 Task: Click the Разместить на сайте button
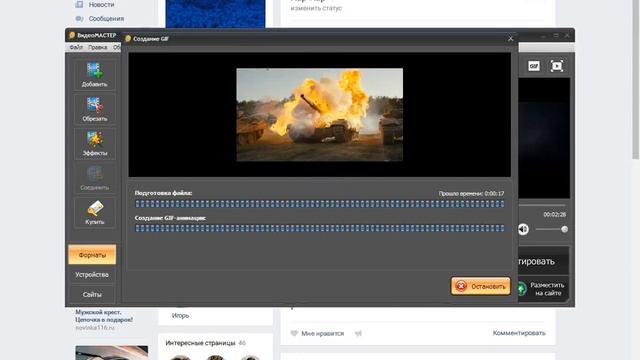[x=543, y=289]
